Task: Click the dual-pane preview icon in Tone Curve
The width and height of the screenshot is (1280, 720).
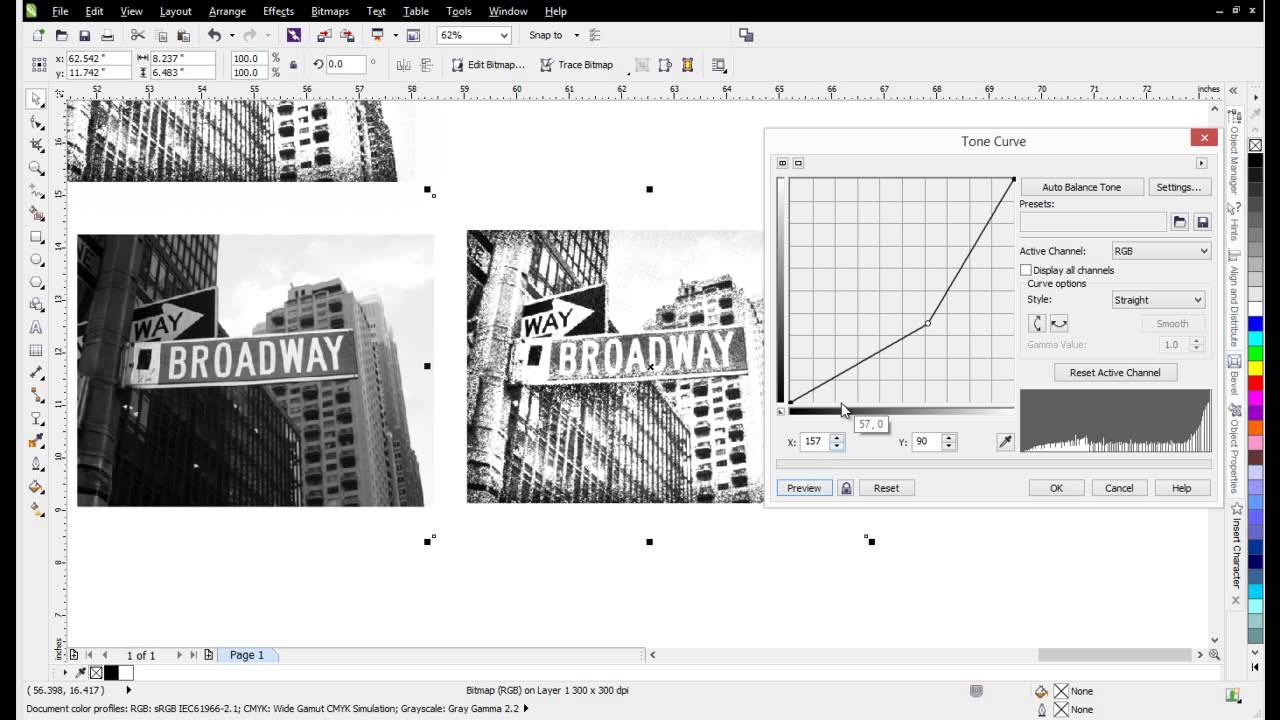Action: click(x=783, y=163)
